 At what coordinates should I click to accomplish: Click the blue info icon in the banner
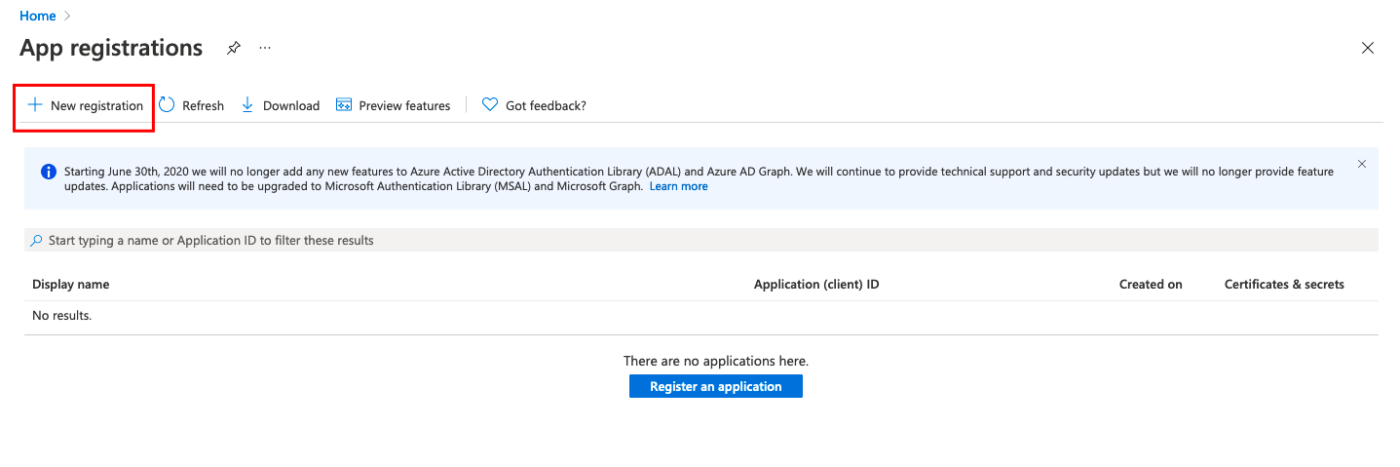[x=48, y=172]
